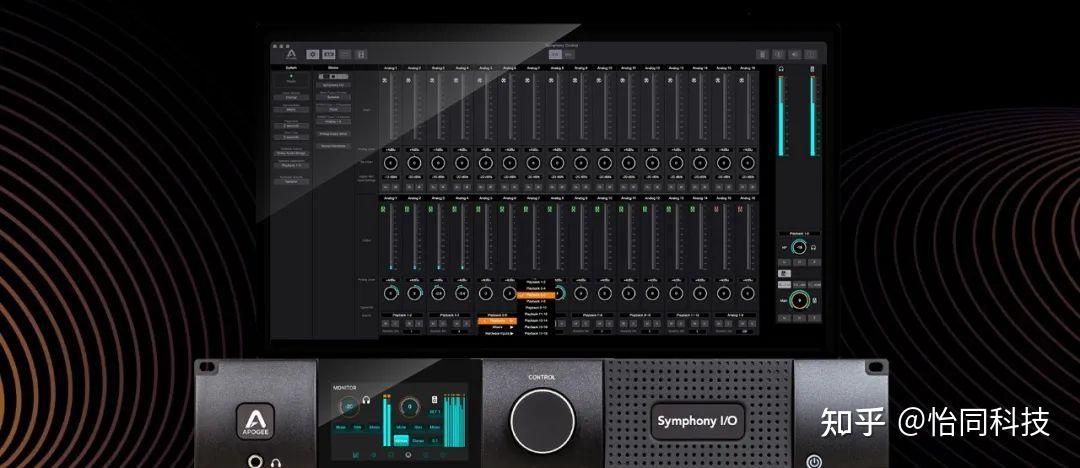Toggle first button below Main monitor knob

(785, 318)
